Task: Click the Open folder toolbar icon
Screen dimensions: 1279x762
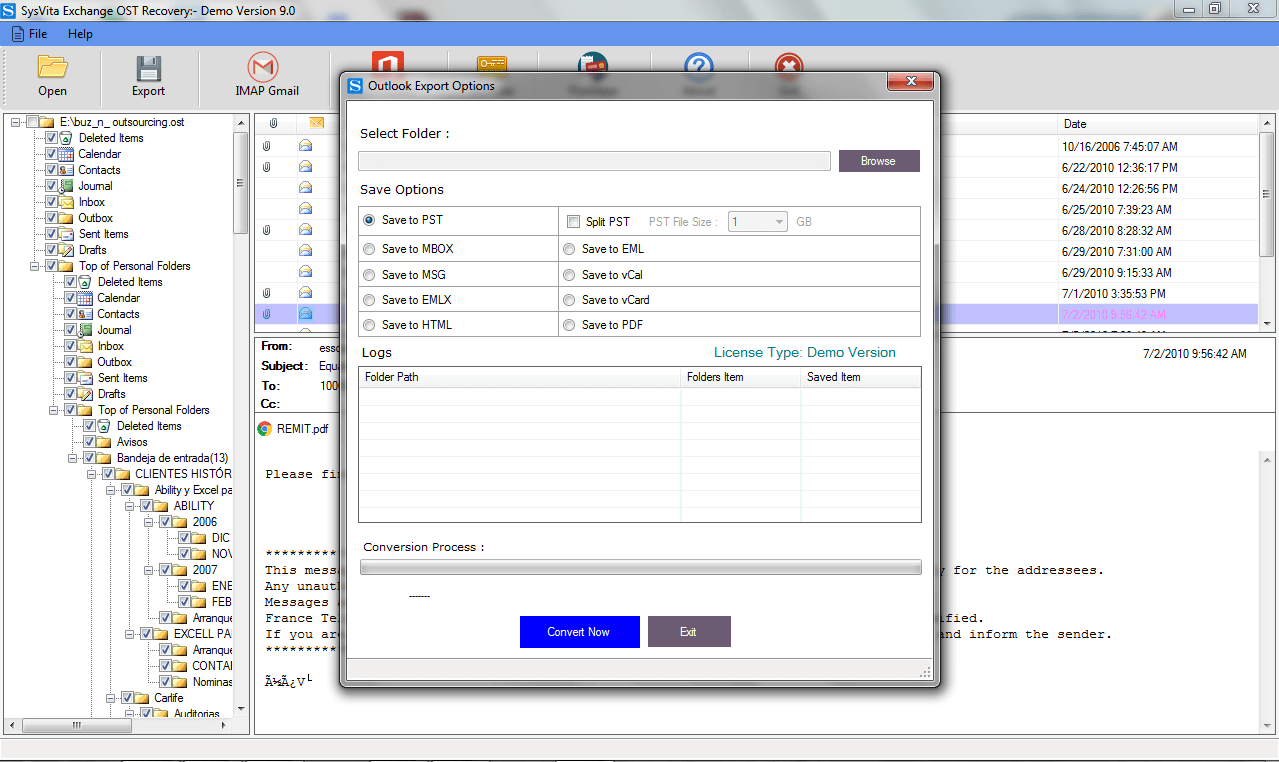Action: pos(52,67)
